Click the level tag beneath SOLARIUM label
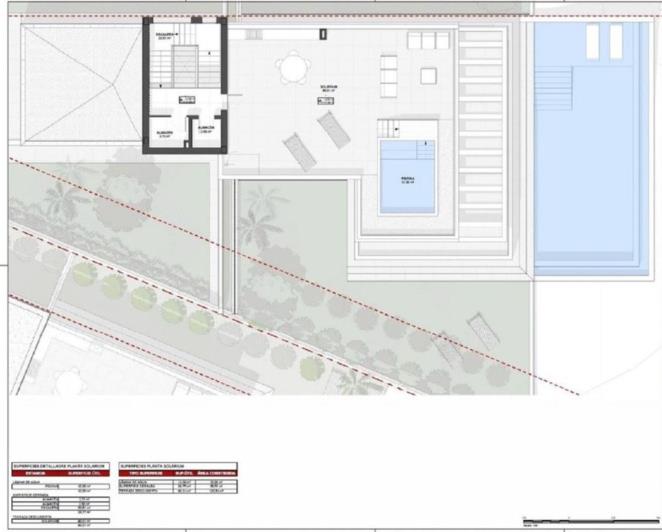 326,101
